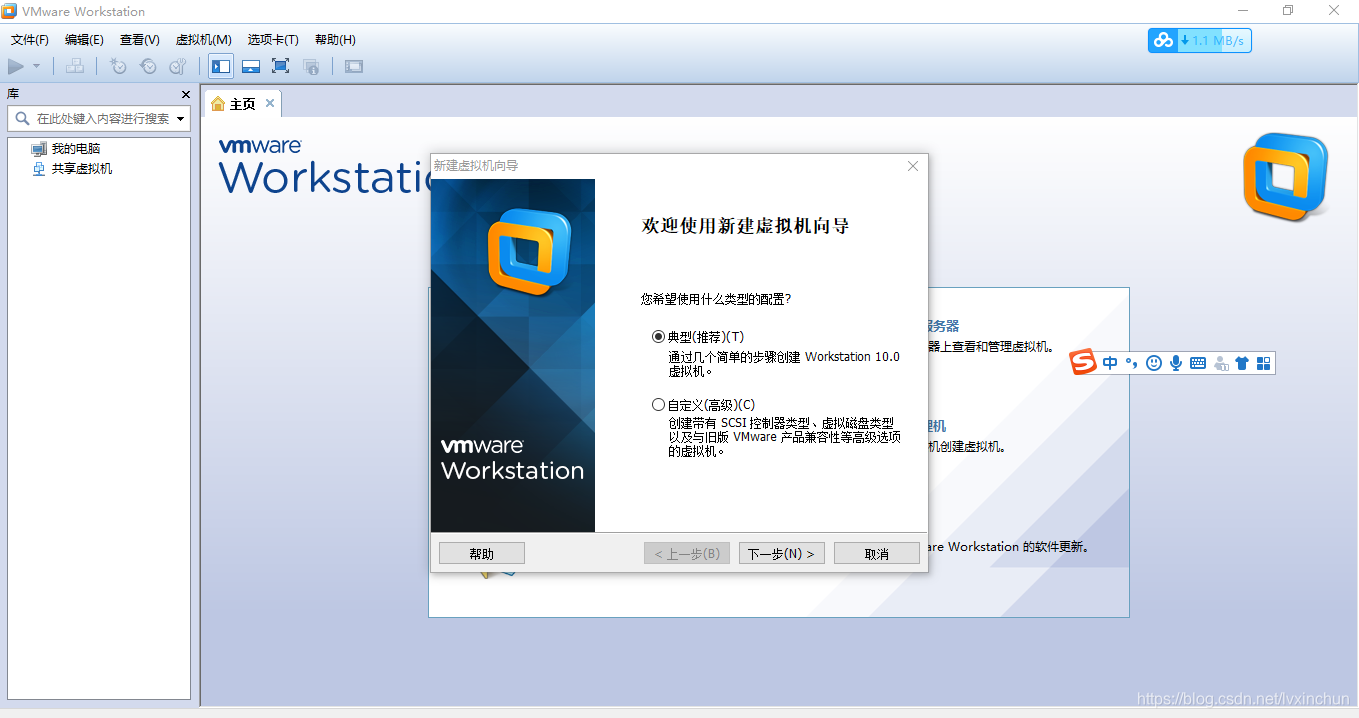Click the power on play icon in toolbar
The image size is (1359, 718).
pyautogui.click(x=15, y=66)
